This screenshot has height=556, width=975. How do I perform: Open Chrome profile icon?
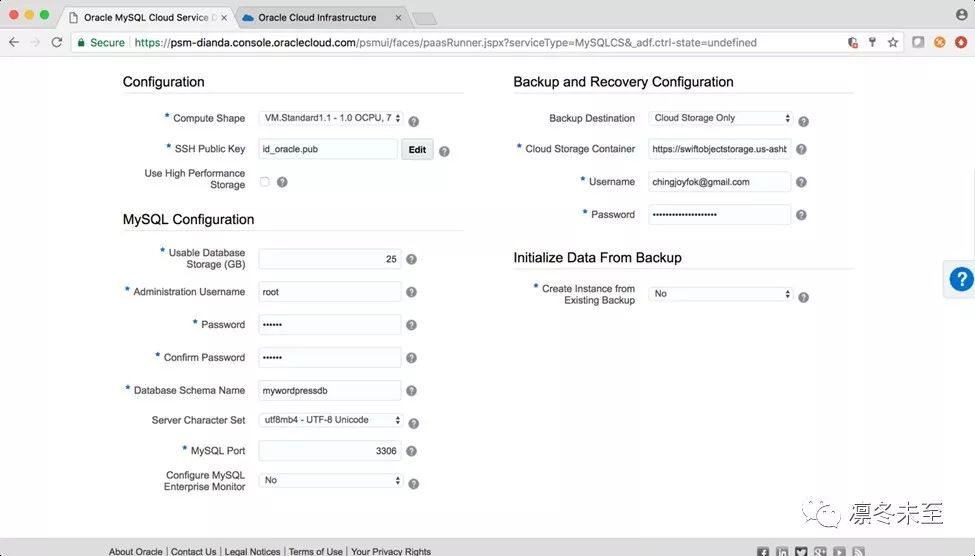point(961,14)
